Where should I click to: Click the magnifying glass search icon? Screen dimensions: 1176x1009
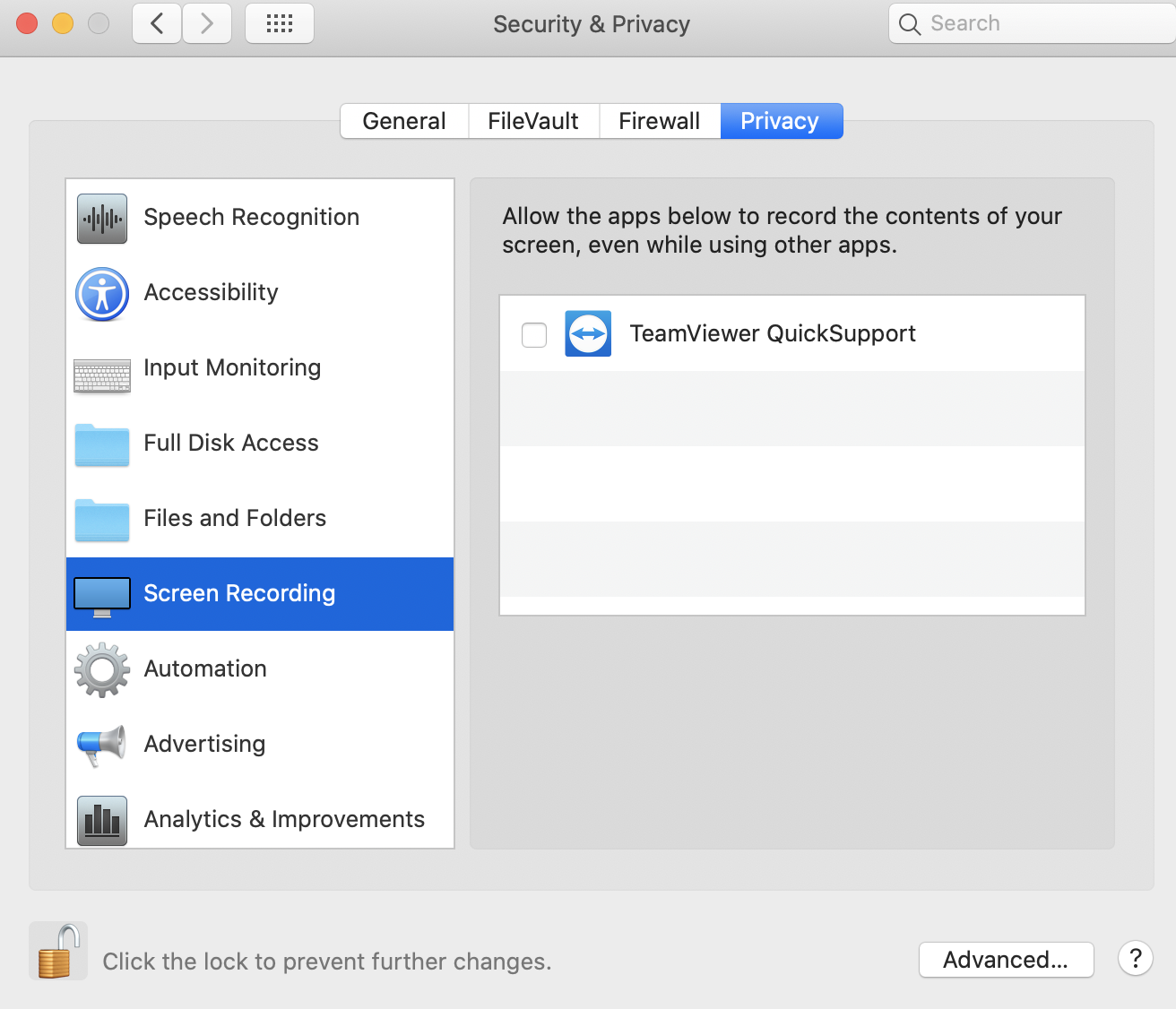pos(910,24)
